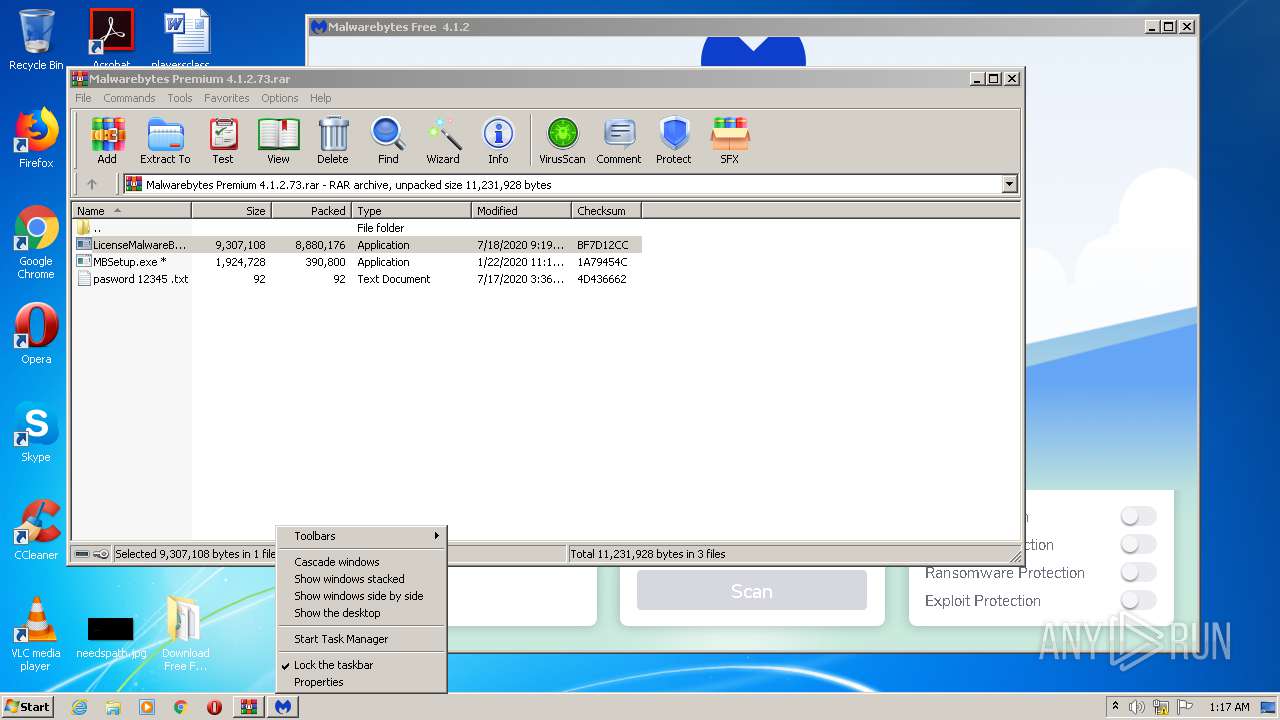Sort by the Packed column header
Viewport: 1280px width, 720px height.
click(311, 211)
